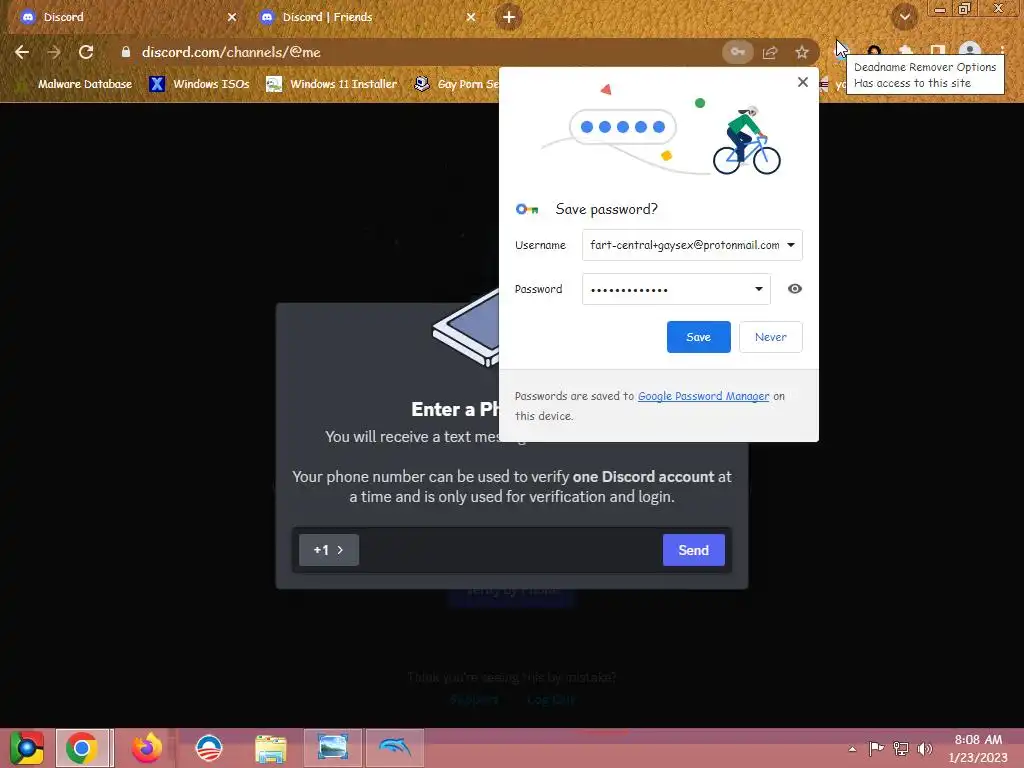Bookmark this page with the star icon
1024x768 pixels.
(x=802, y=52)
